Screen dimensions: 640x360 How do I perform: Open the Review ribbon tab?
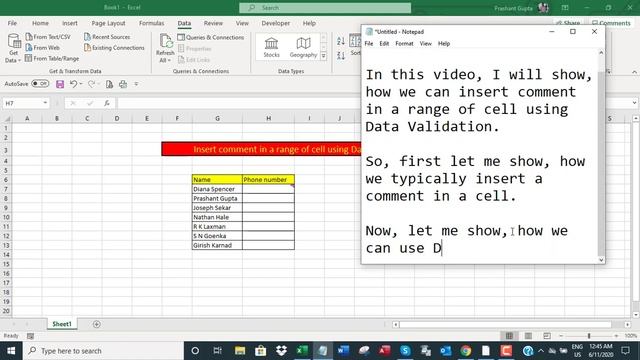213,23
